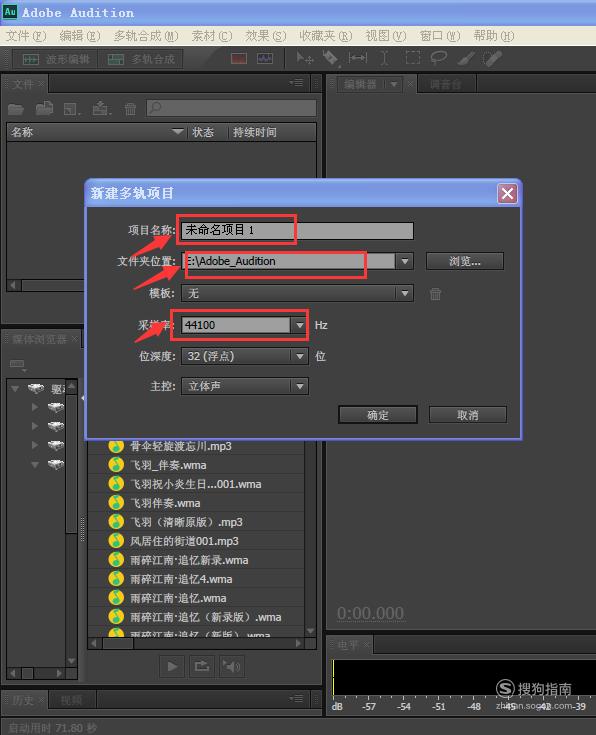Click the media browser Play preview button

tap(172, 666)
